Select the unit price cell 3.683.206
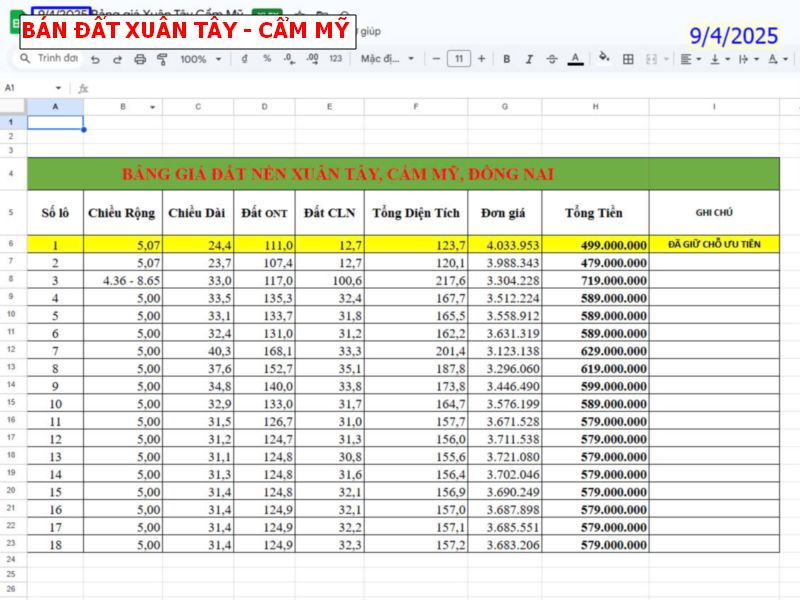This screenshot has width=800, height=600. pos(505,544)
